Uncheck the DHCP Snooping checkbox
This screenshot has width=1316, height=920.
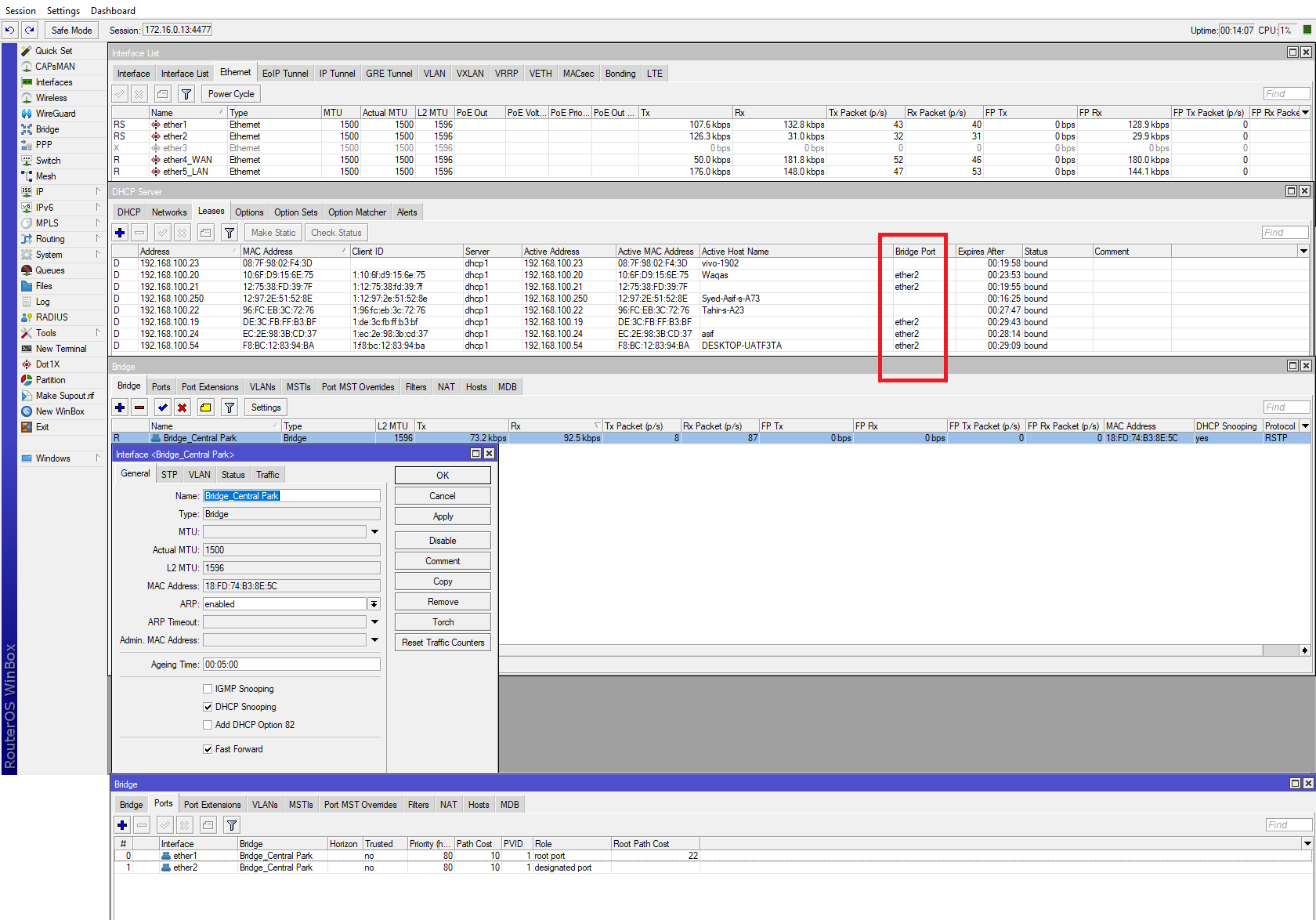click(x=208, y=707)
